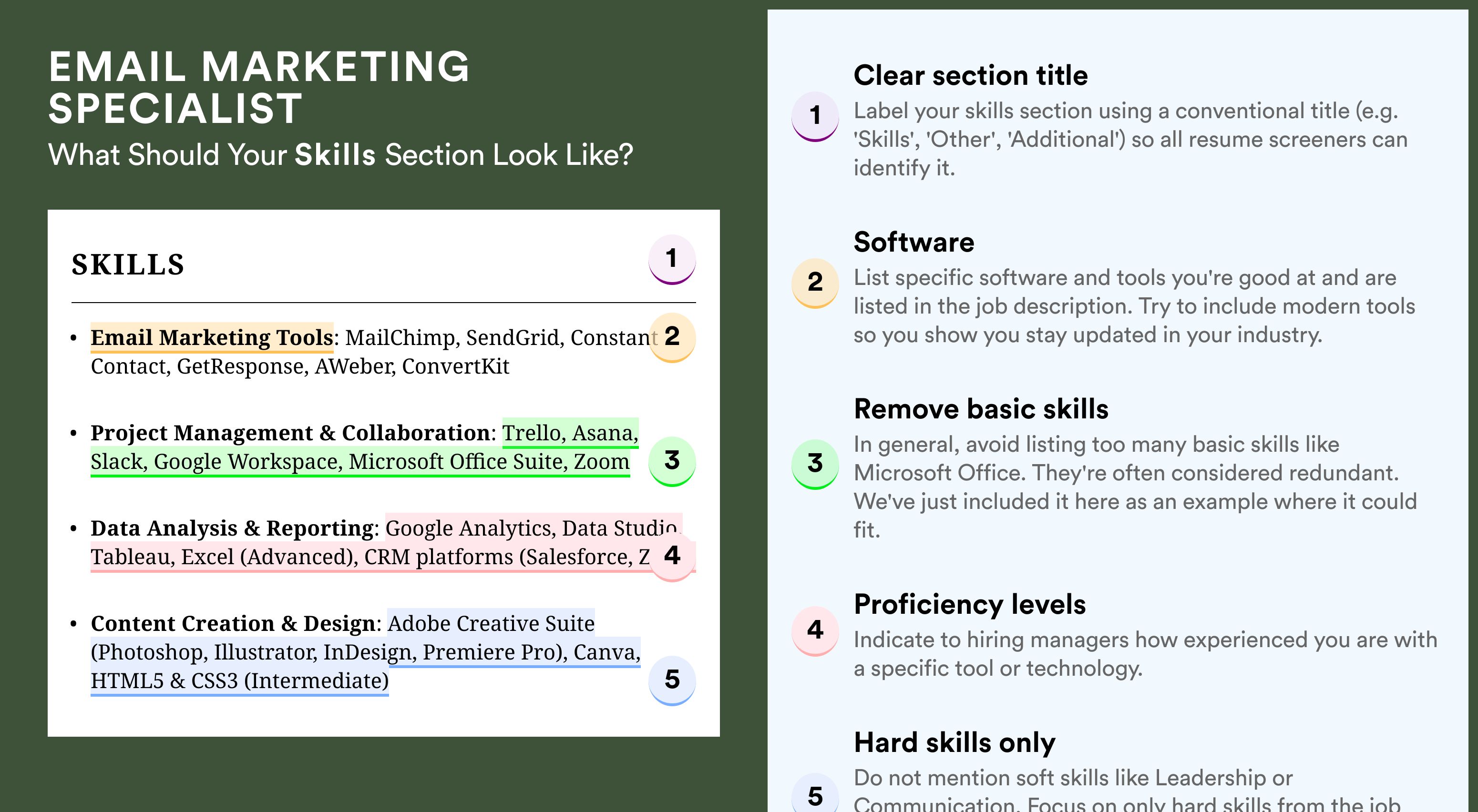Image resolution: width=1478 pixels, height=812 pixels.
Task: Click blue badge 5 on resume card
Action: pos(672,680)
